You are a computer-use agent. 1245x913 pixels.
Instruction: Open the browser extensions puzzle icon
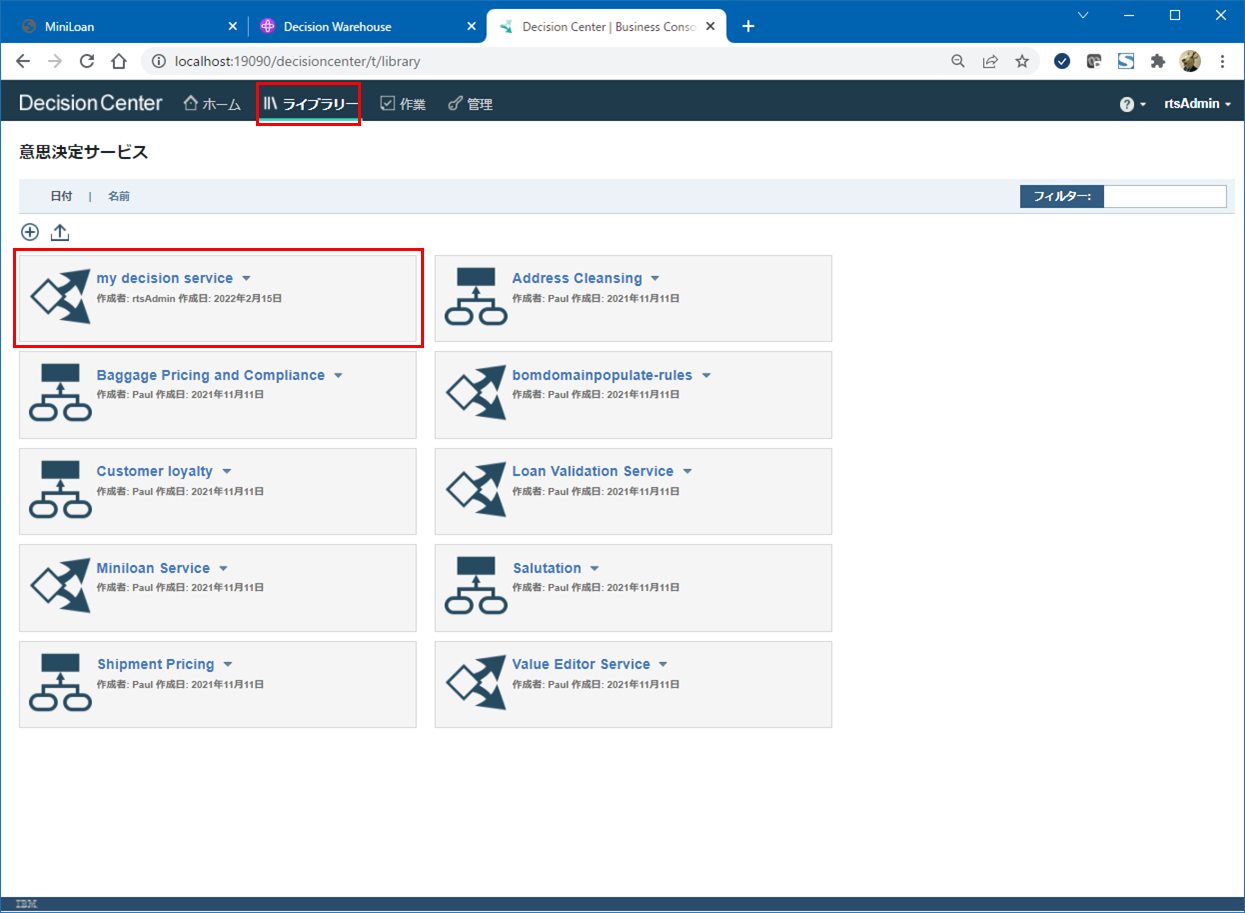[1158, 61]
